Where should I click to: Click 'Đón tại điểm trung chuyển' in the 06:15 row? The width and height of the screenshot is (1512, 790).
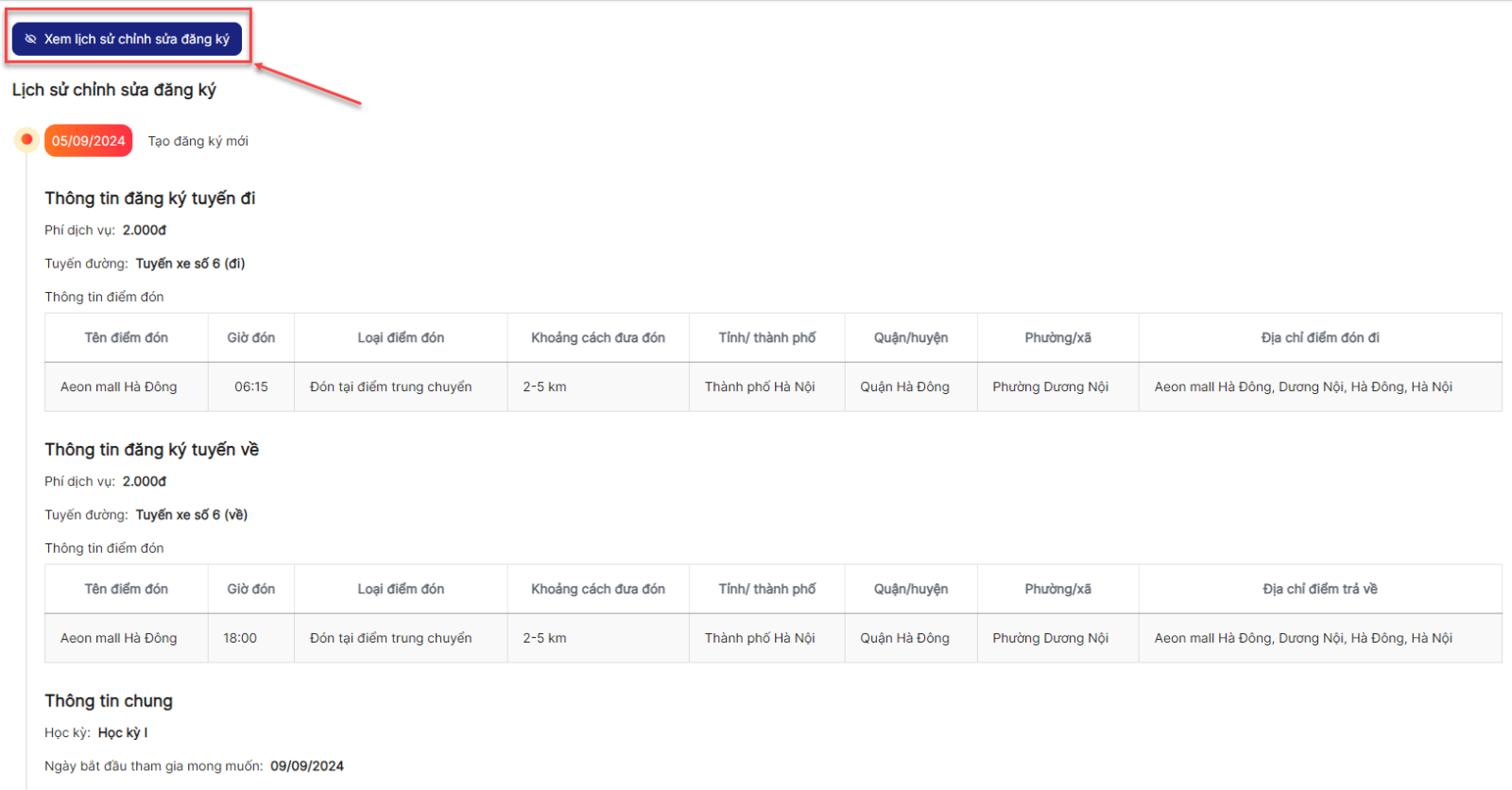[390, 386]
